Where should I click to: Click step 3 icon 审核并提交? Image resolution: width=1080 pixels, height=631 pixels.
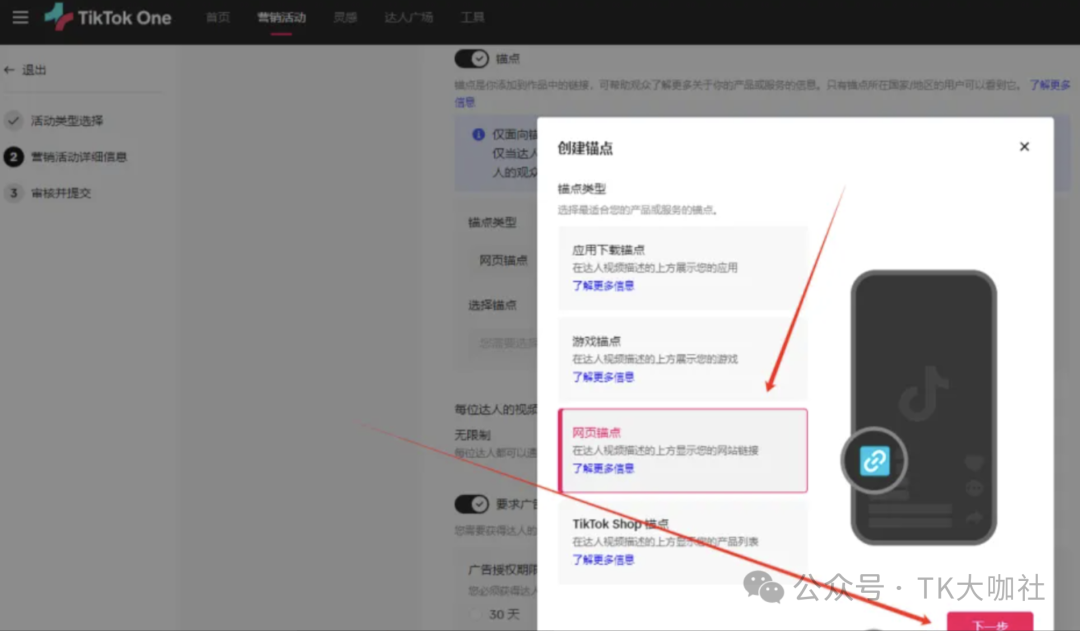click(13, 193)
